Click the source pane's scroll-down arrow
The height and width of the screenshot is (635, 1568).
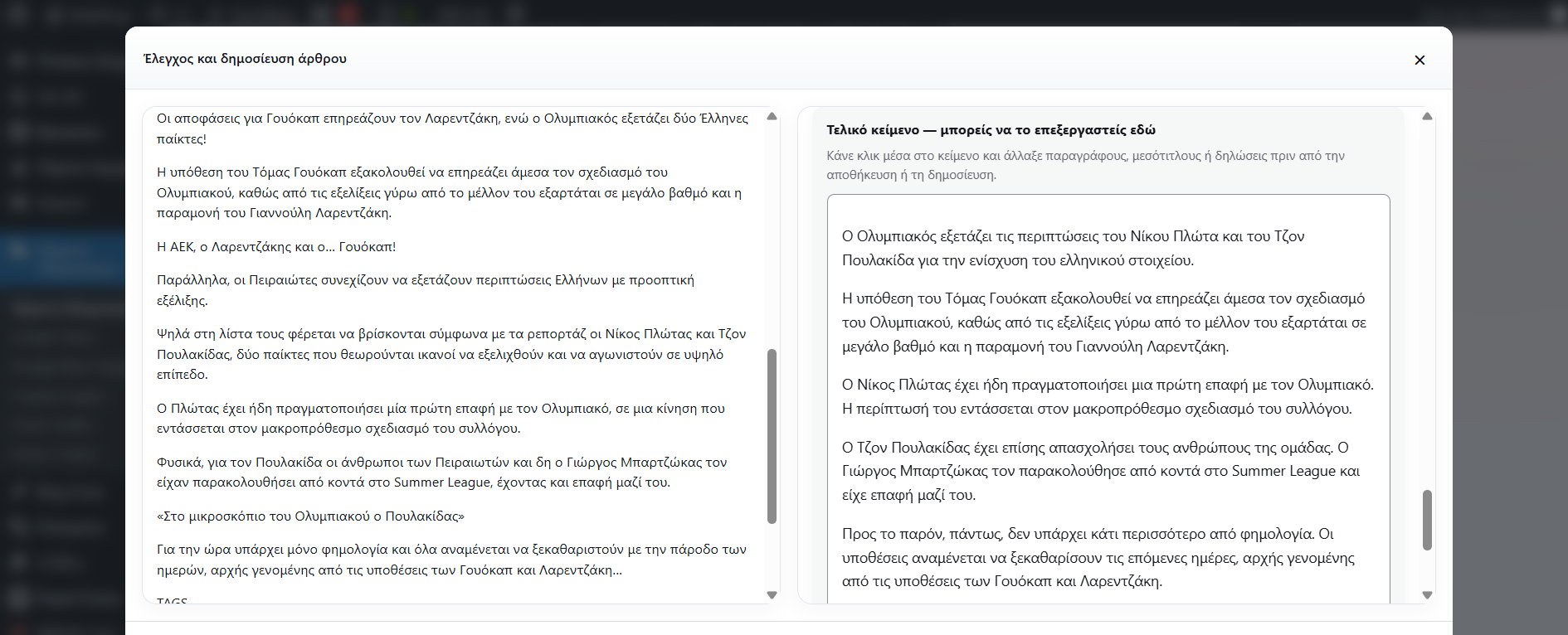772,594
